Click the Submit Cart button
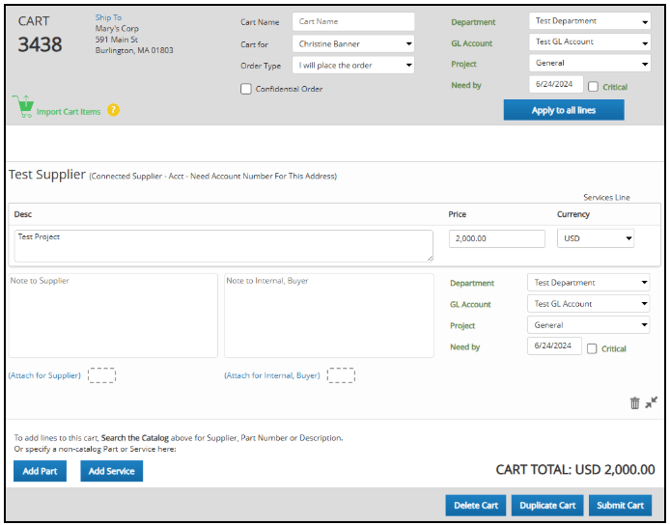This screenshot has height=525, width=670. tap(620, 505)
